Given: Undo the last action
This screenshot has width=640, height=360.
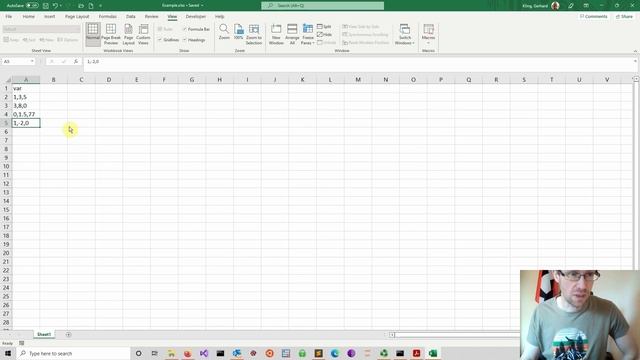Looking at the screenshot, I should pyautogui.click(x=55, y=6).
